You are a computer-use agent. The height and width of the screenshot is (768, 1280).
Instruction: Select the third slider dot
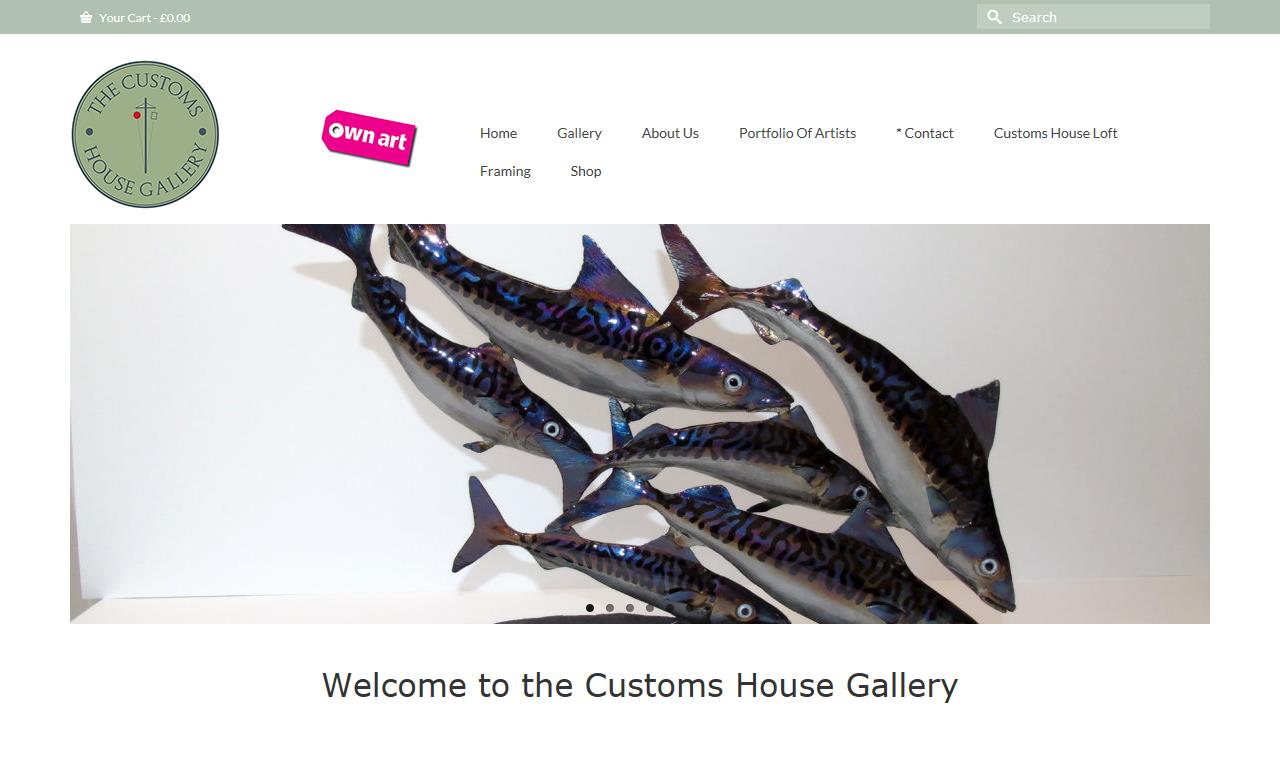pos(630,608)
